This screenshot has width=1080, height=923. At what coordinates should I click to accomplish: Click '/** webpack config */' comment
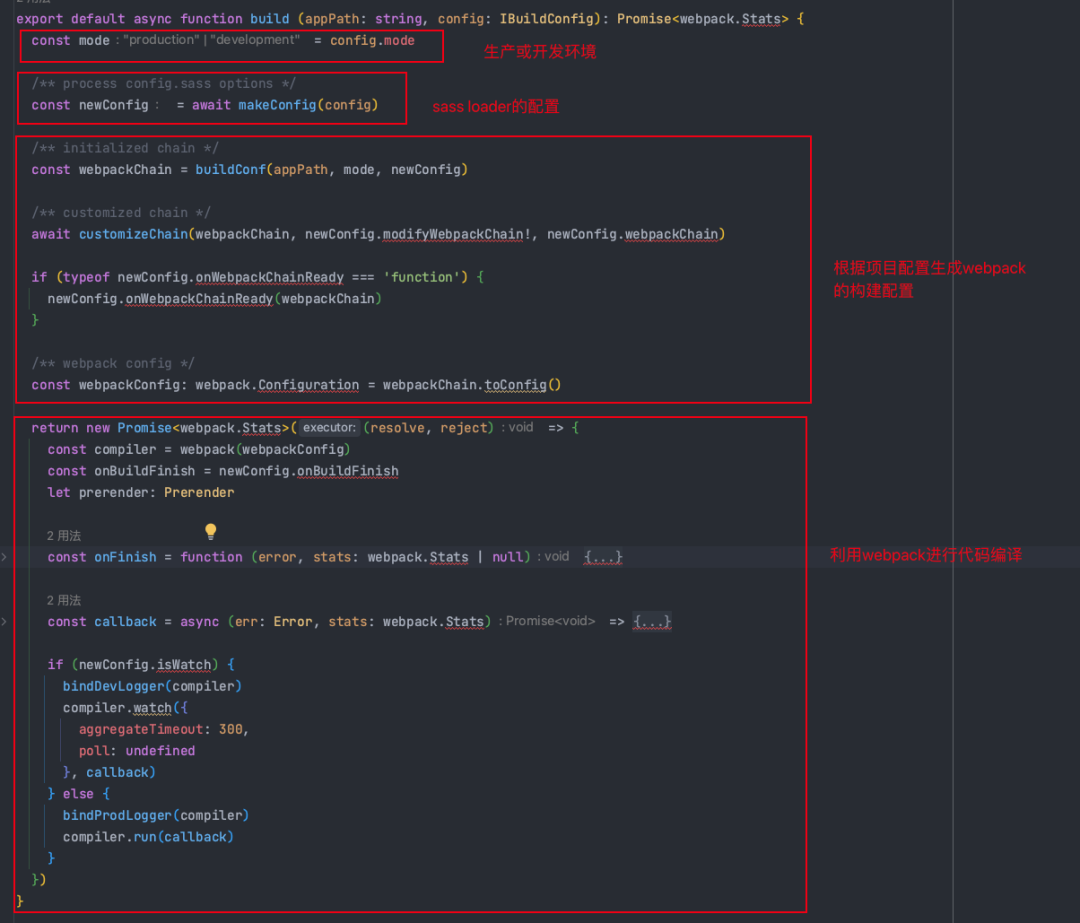(x=113, y=363)
